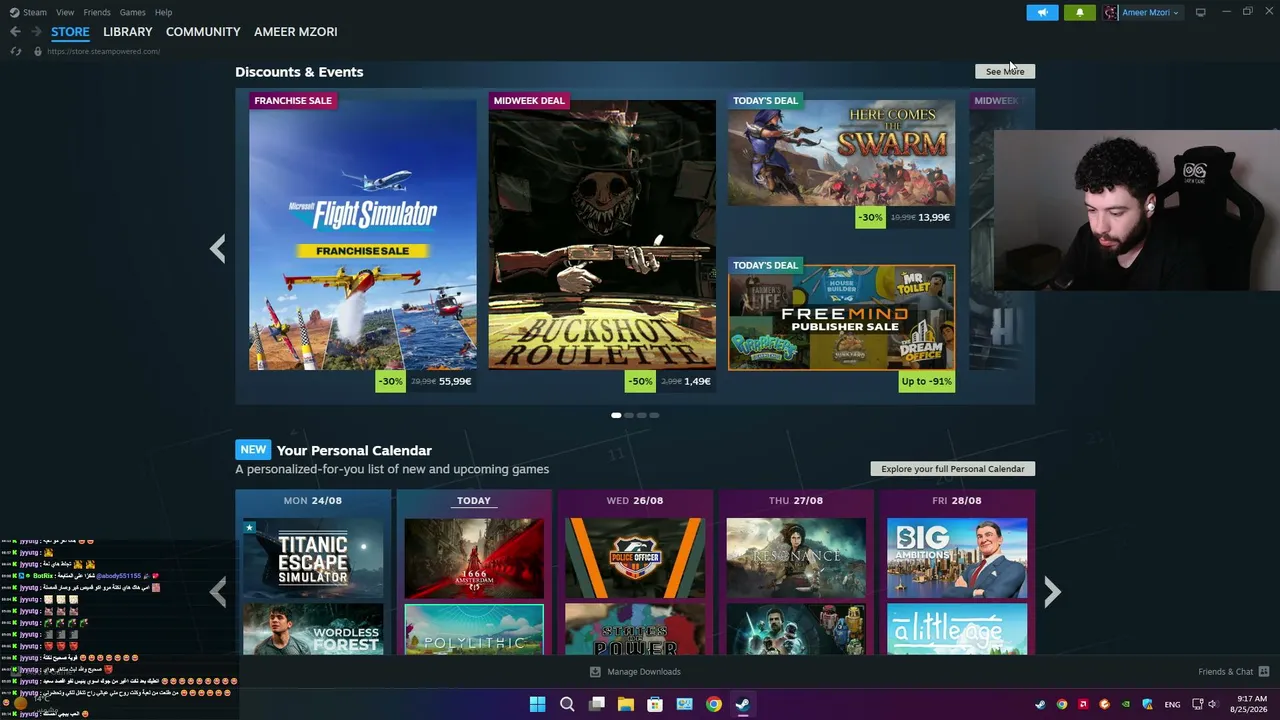
Task: Open Microsoft Flight Simulator franchise sale card
Action: coord(363,240)
